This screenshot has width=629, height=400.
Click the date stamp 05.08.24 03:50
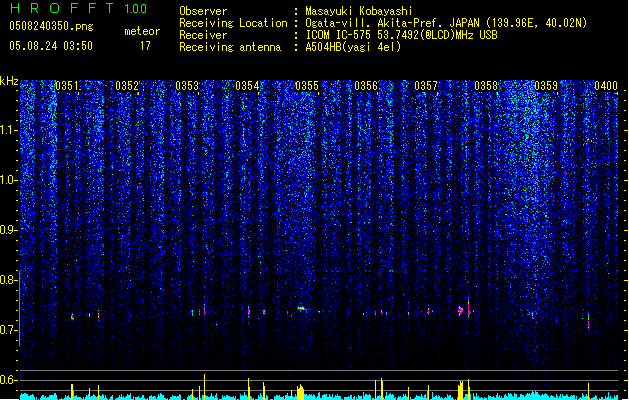[x=51, y=46]
